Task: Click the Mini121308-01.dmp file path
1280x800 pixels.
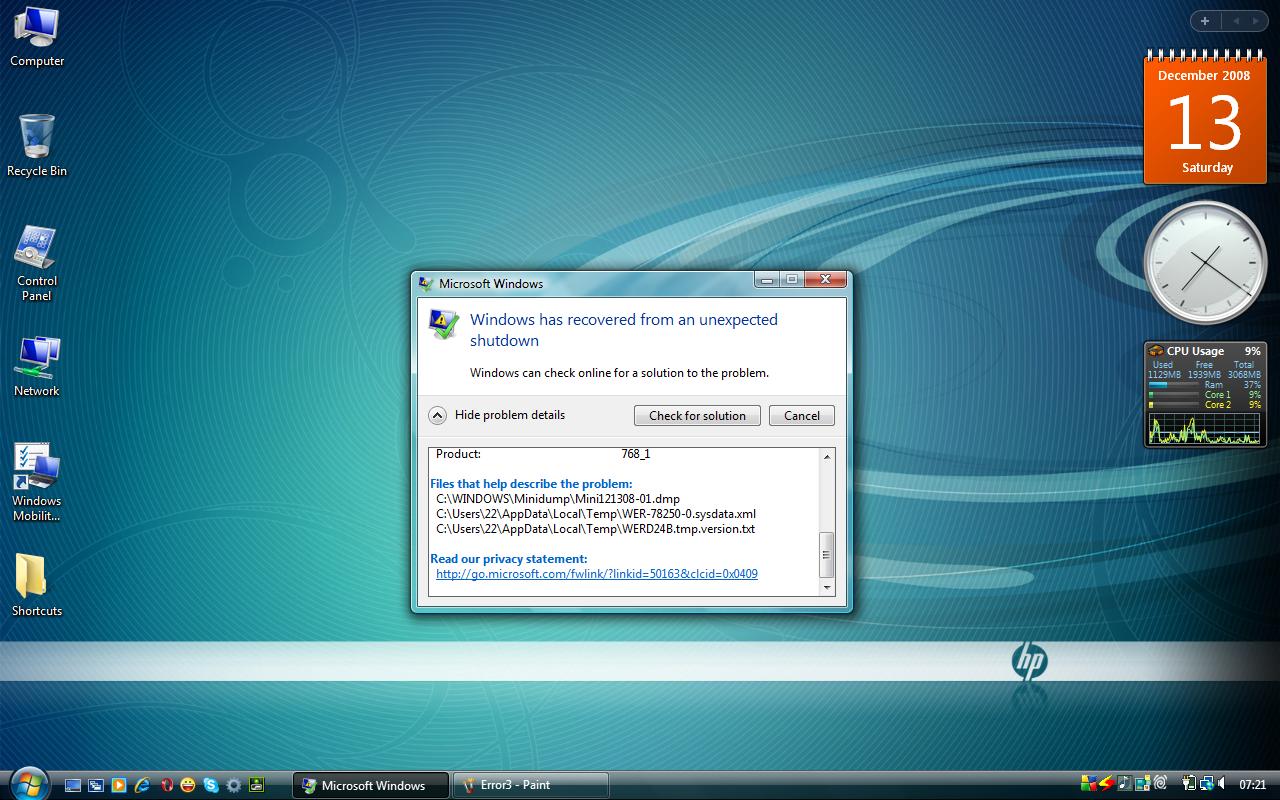Action: pos(558,499)
